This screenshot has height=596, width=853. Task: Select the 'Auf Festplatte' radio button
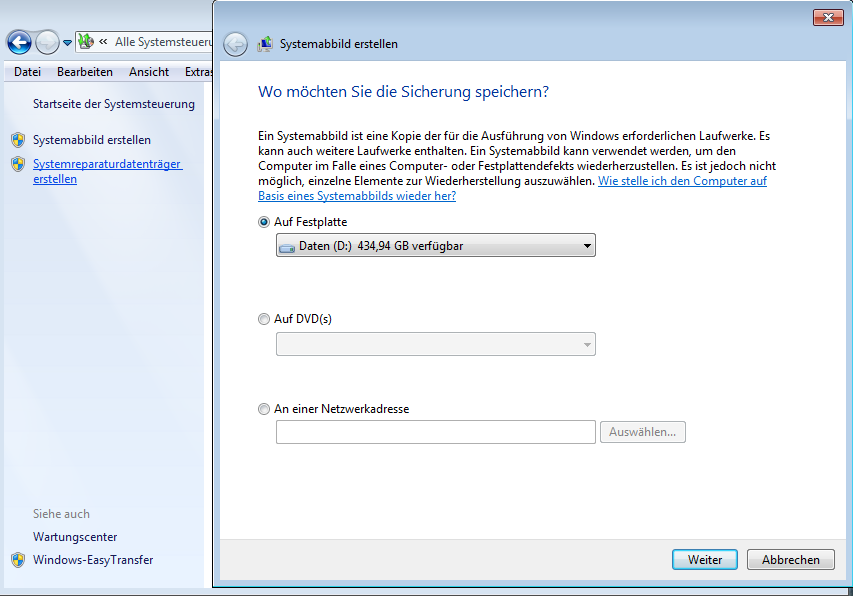click(x=264, y=222)
